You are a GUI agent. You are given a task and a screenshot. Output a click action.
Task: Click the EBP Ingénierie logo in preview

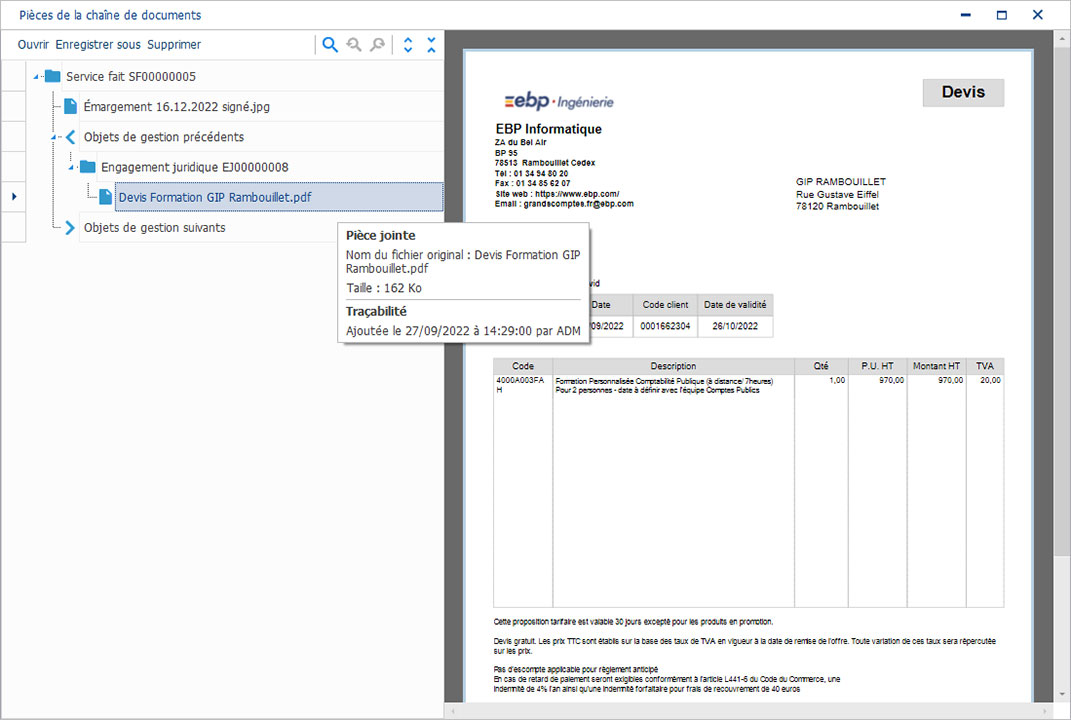coord(559,101)
